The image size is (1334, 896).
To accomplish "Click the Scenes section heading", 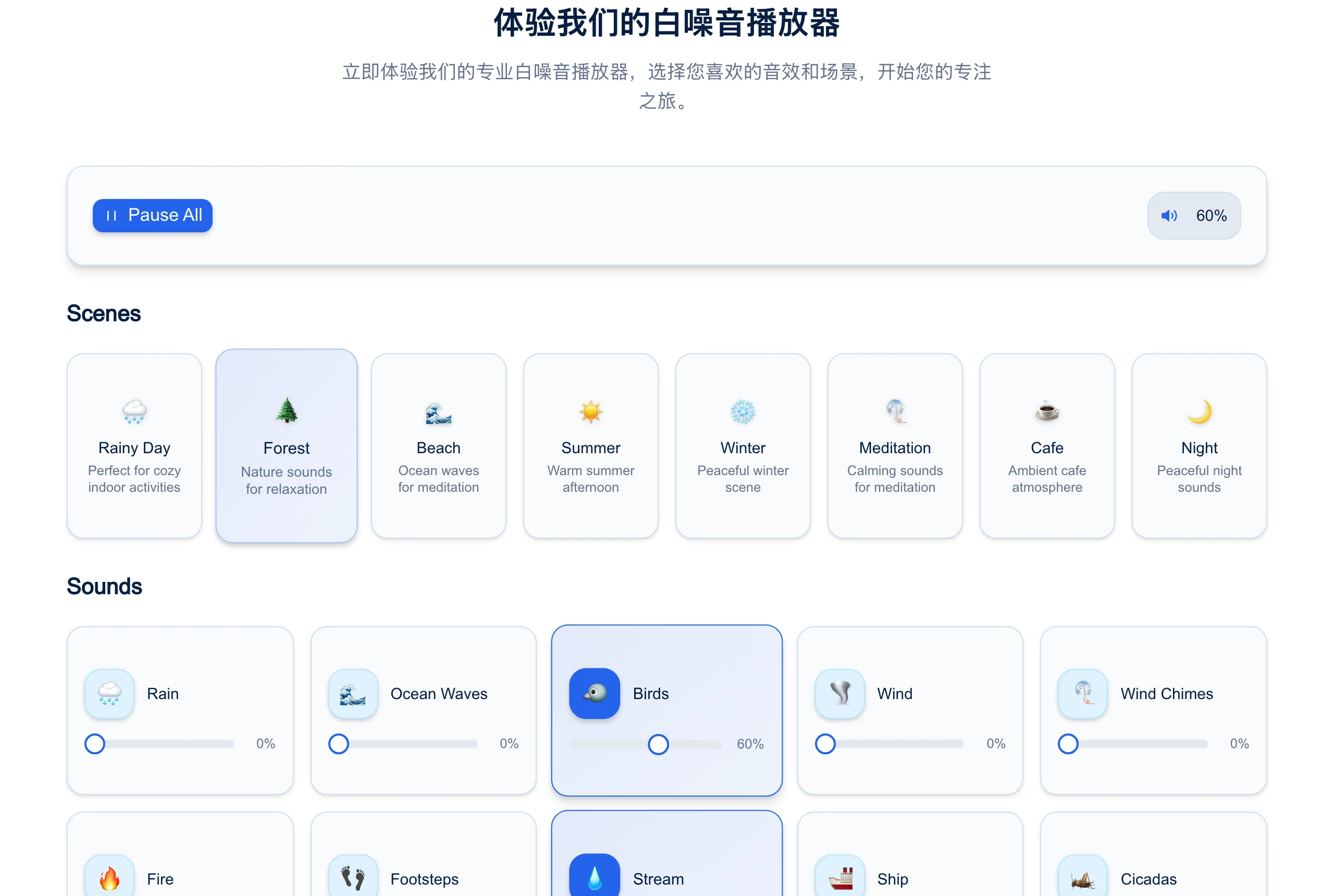I will pyautogui.click(x=104, y=314).
